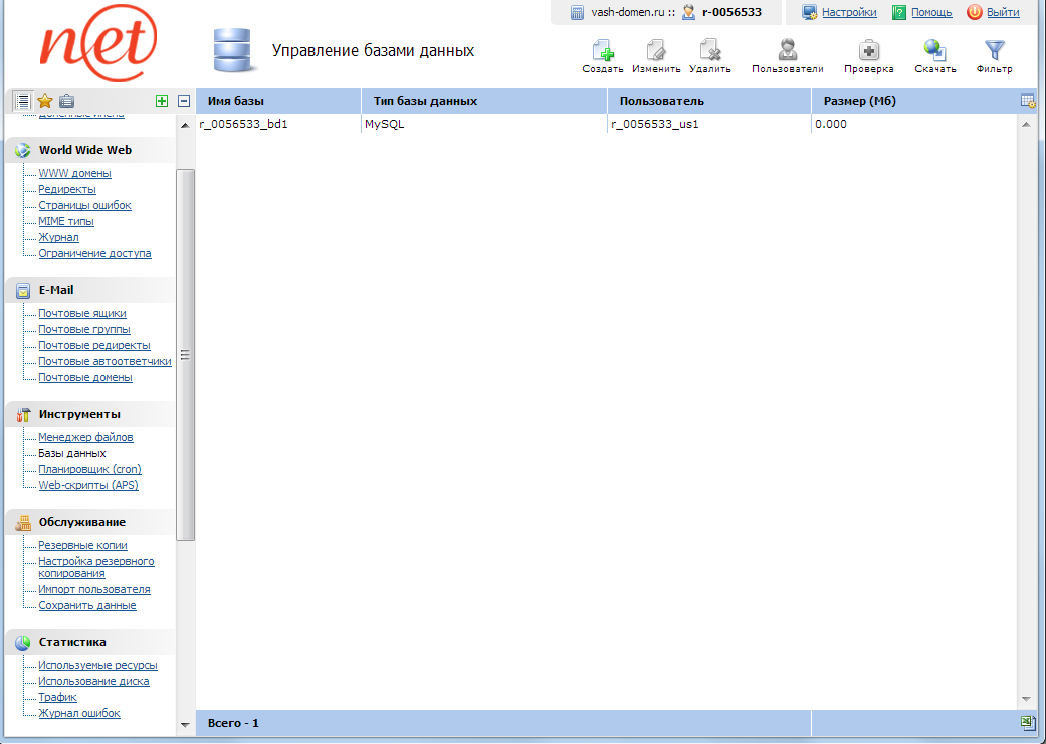Export table via Excel icon in footer
Screen dimensions: 1046x744
click(1027, 722)
